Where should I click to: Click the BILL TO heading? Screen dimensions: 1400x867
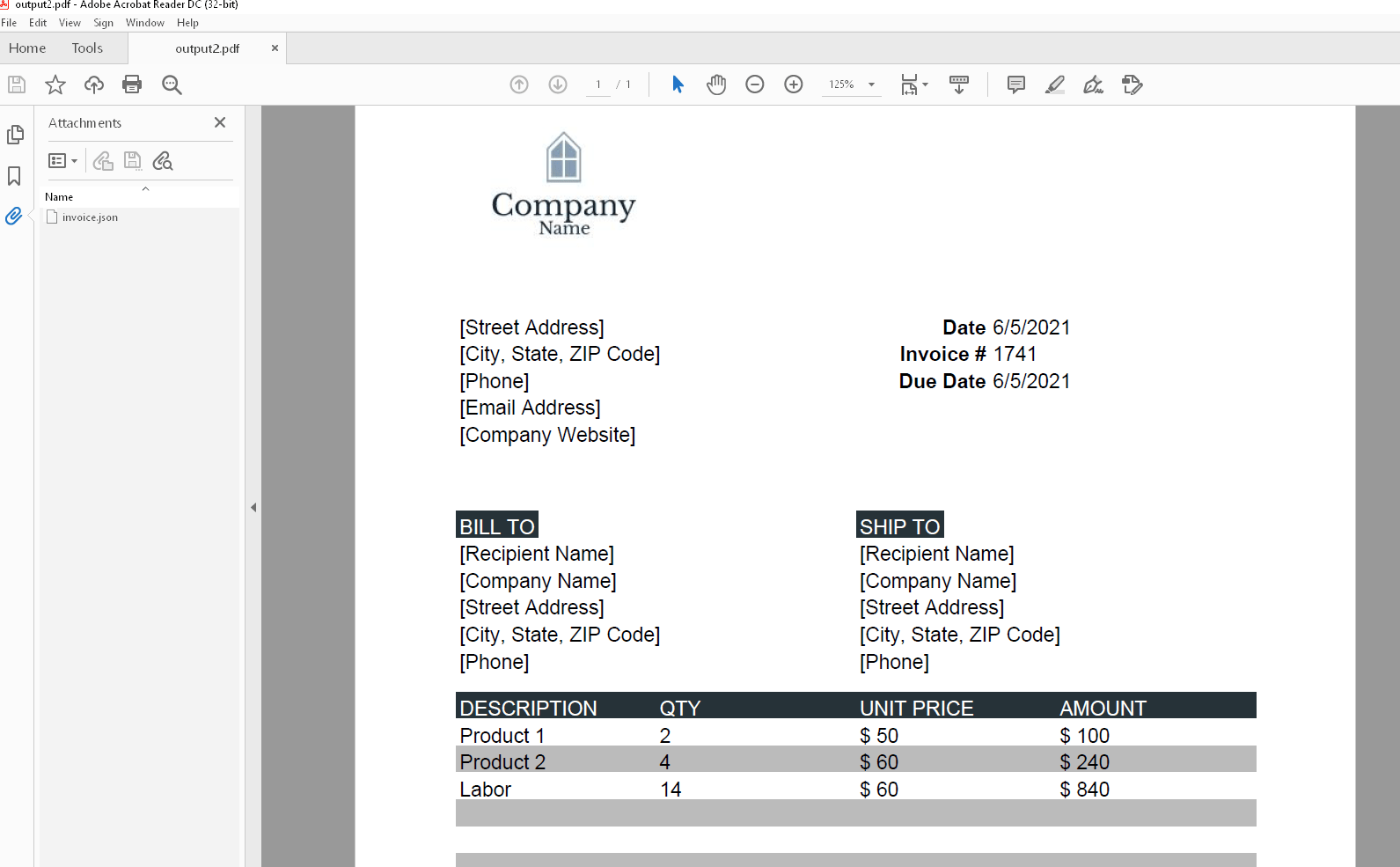pos(497,526)
